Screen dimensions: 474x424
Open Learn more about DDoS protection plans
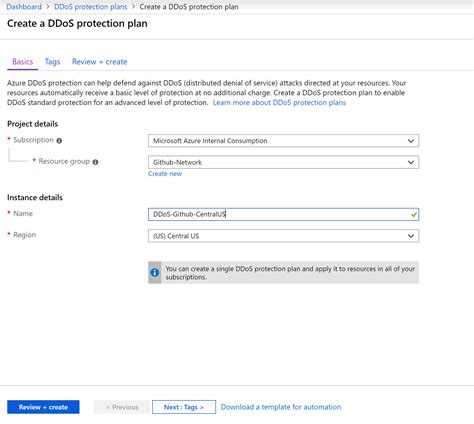(x=279, y=102)
